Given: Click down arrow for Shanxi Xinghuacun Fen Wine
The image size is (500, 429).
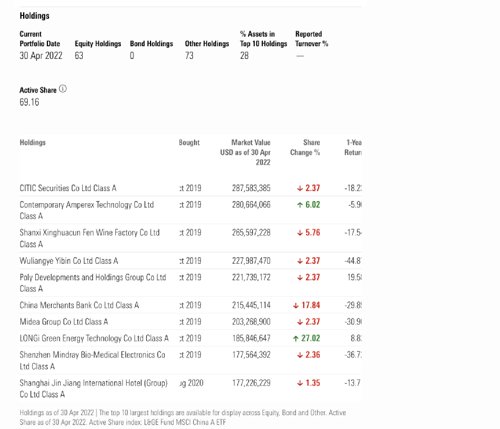Looking at the screenshot, I should point(300,233).
